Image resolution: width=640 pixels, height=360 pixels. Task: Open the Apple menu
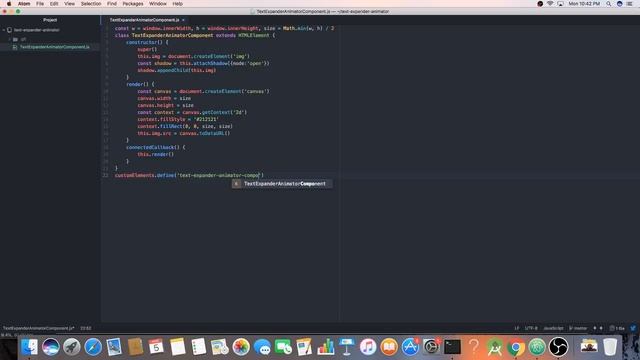click(9, 4)
